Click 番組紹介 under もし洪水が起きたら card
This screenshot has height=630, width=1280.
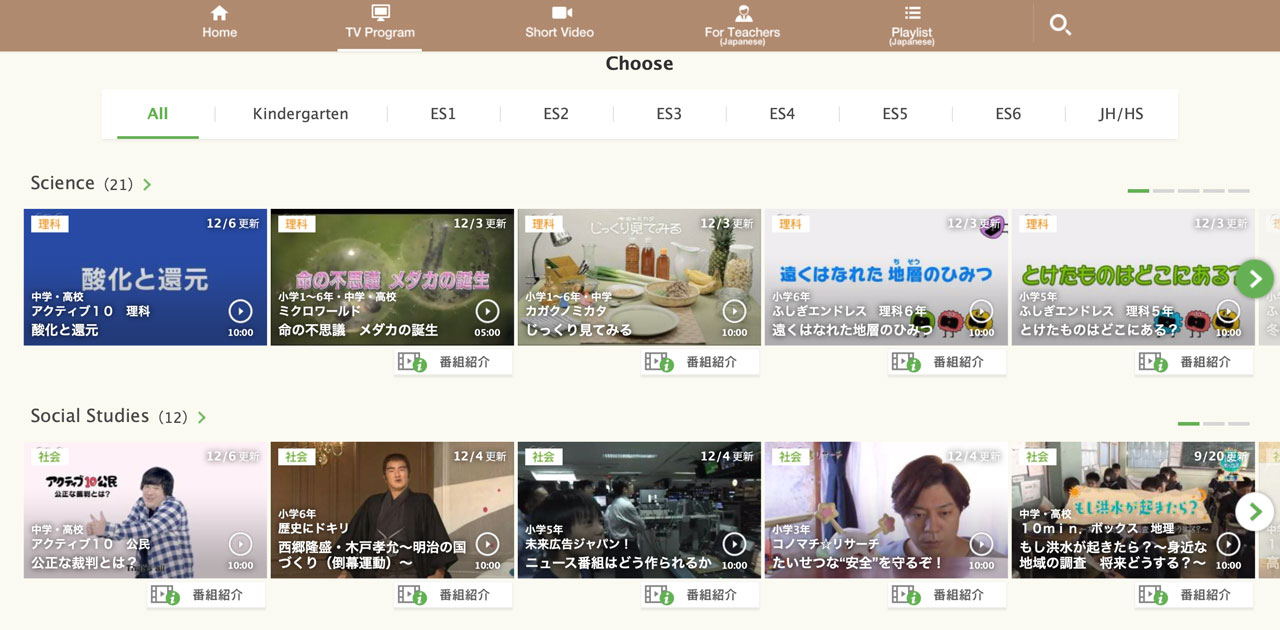coord(1194,595)
